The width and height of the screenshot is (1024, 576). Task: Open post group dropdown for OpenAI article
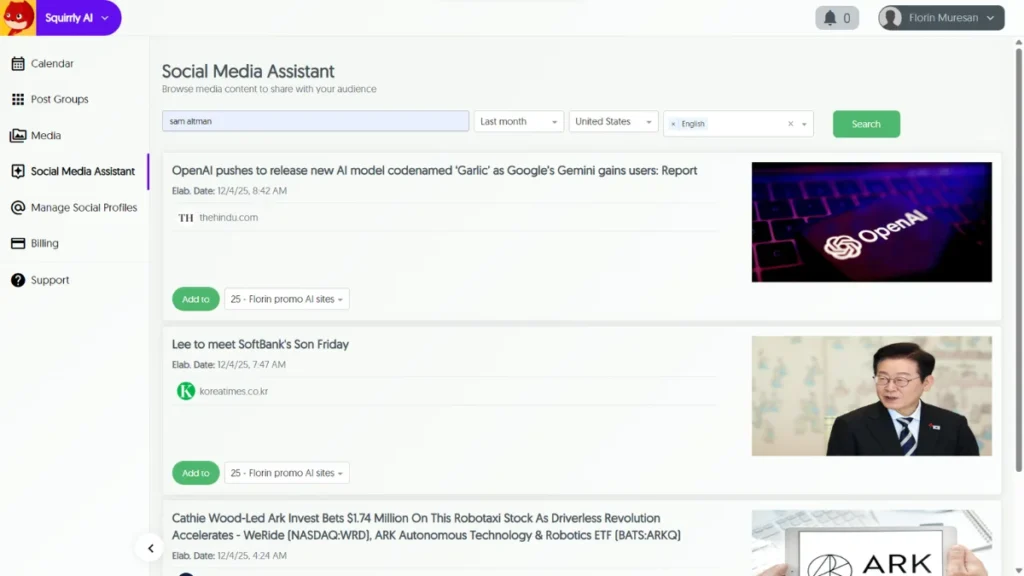point(287,299)
